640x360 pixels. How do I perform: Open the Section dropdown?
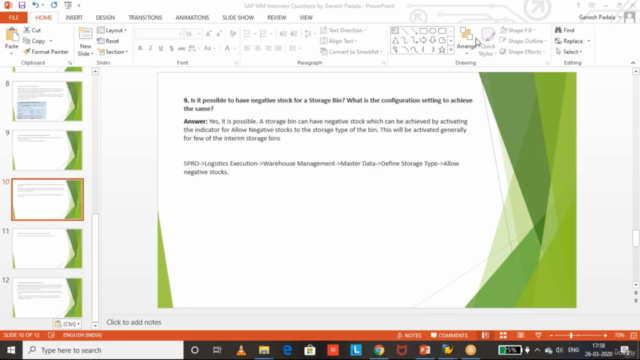pyautogui.click(x=113, y=52)
